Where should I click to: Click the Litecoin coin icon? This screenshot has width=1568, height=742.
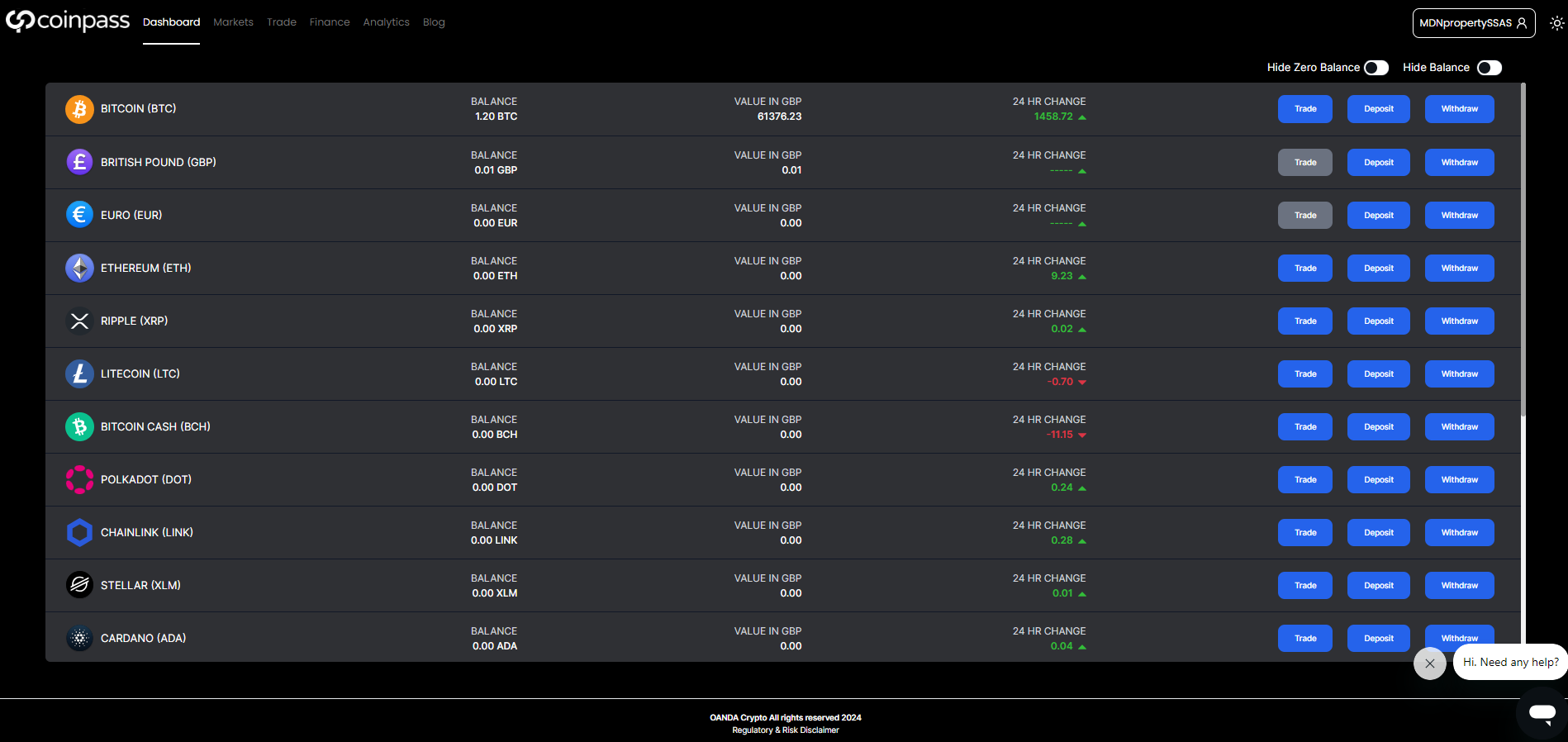[79, 373]
